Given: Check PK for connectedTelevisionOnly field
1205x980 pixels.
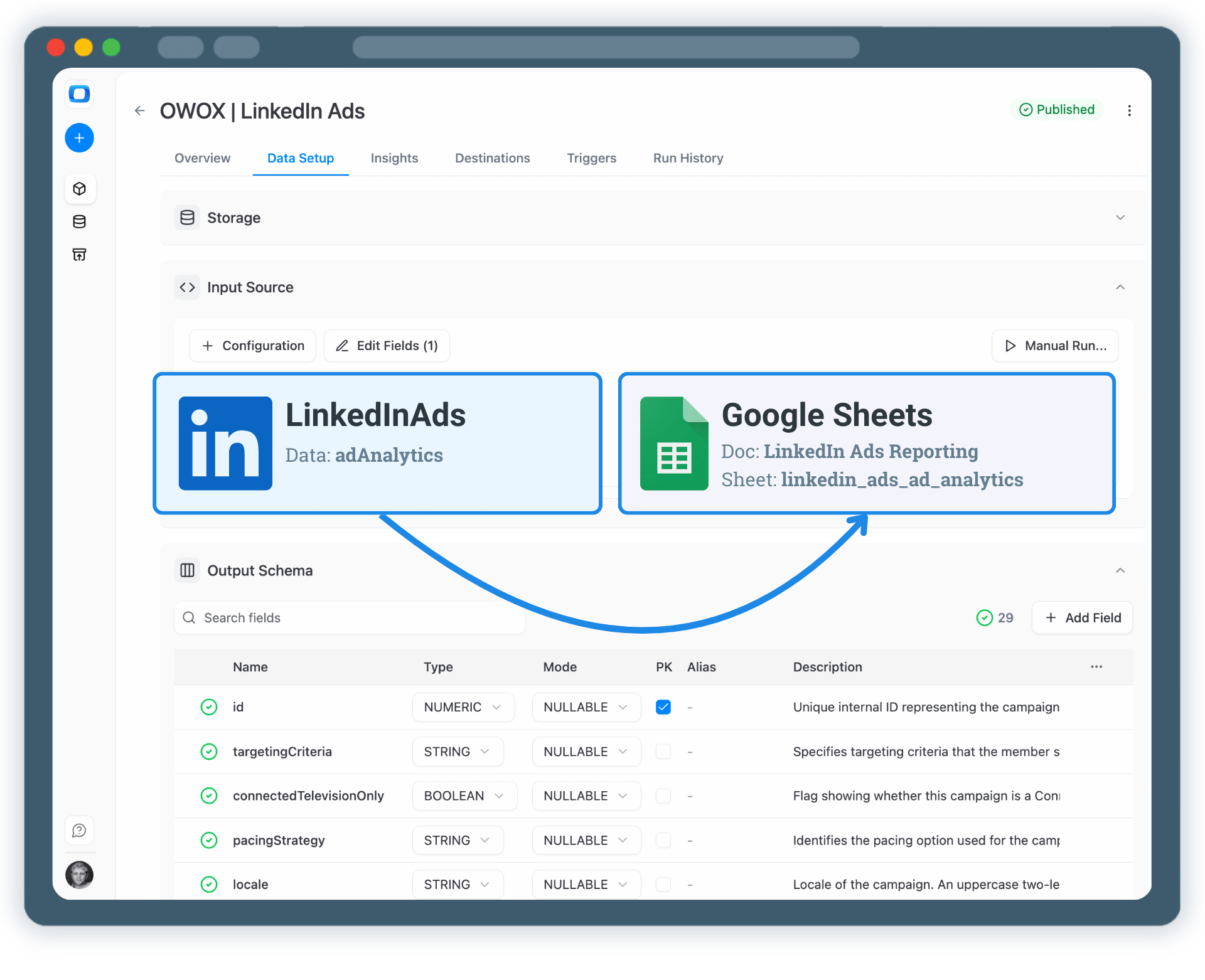Looking at the screenshot, I should click(x=663, y=796).
